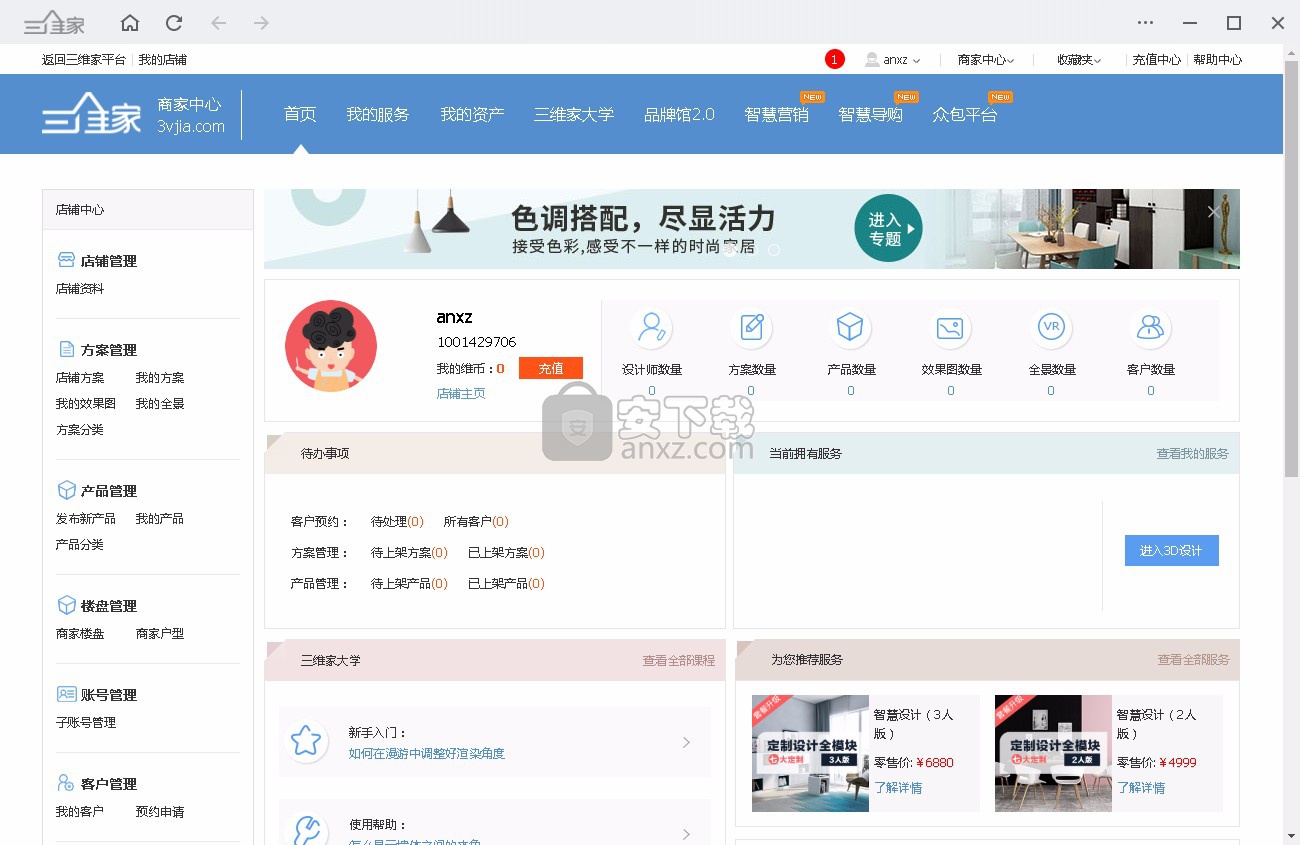Open 发布新产品 in sidebar
The width and height of the screenshot is (1300, 845).
click(86, 519)
